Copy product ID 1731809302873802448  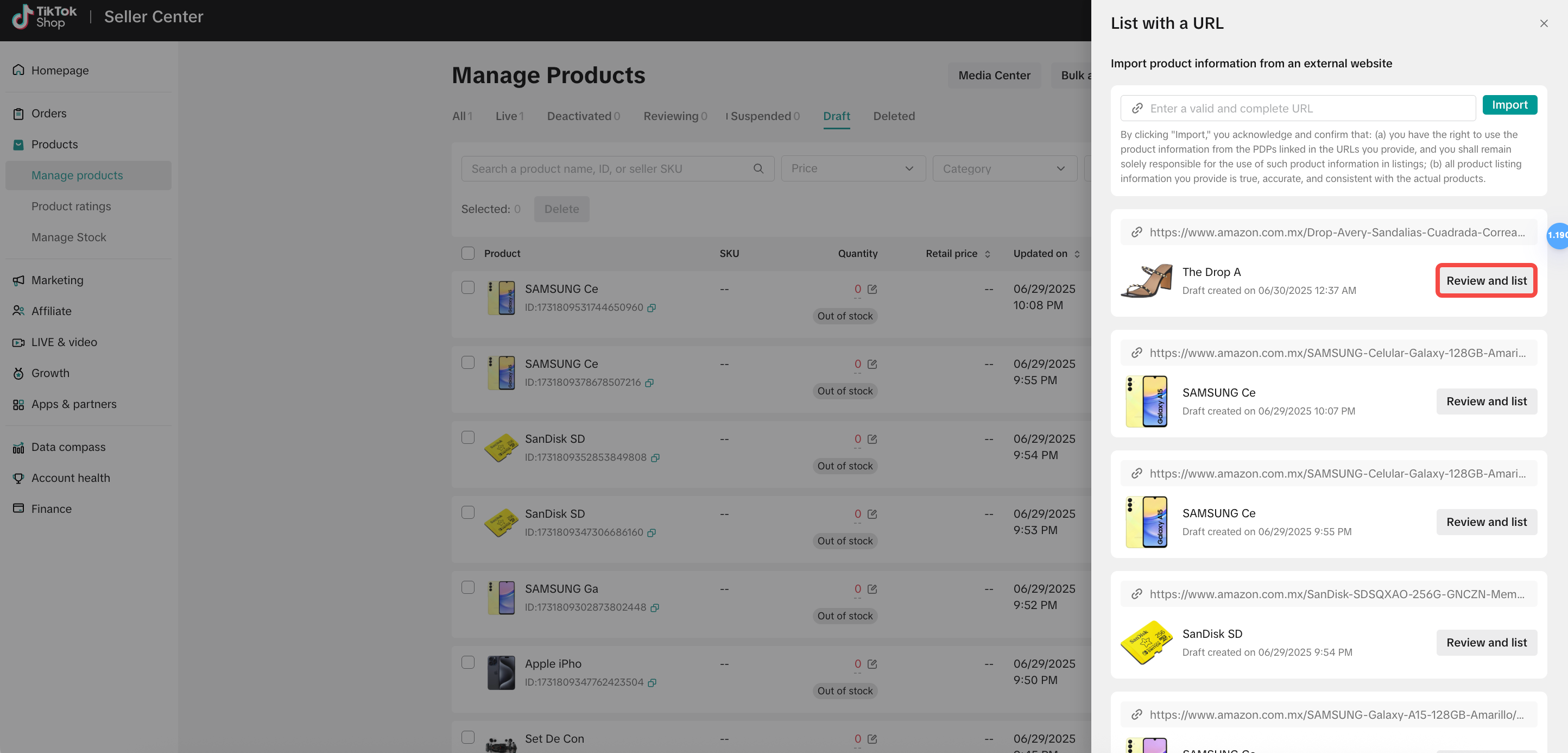pyautogui.click(x=654, y=608)
